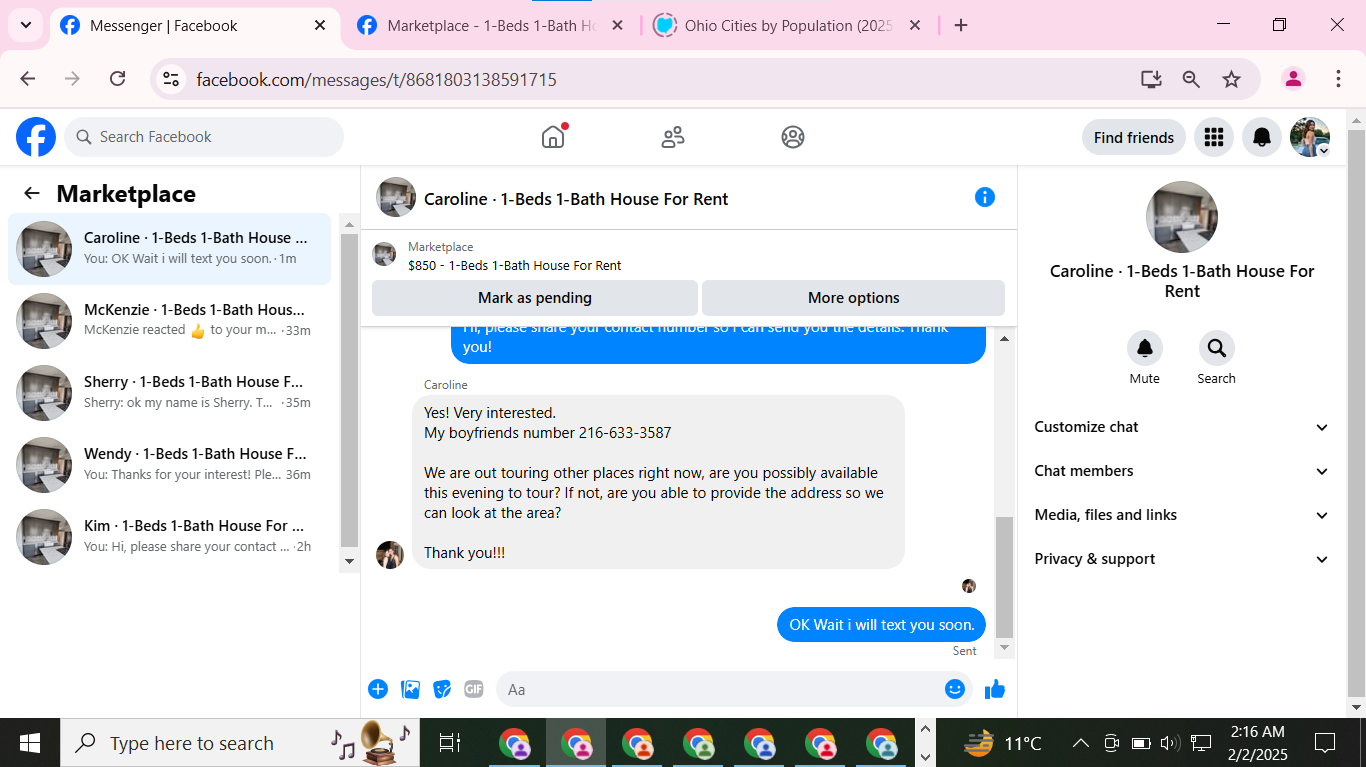Go to Home feed icon
Viewport: 1366px width, 767px height.
553,137
